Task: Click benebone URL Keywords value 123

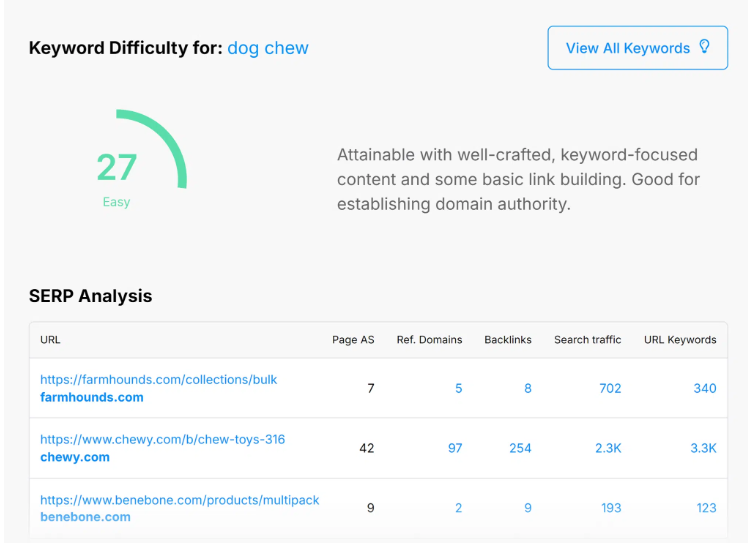Action: click(706, 508)
